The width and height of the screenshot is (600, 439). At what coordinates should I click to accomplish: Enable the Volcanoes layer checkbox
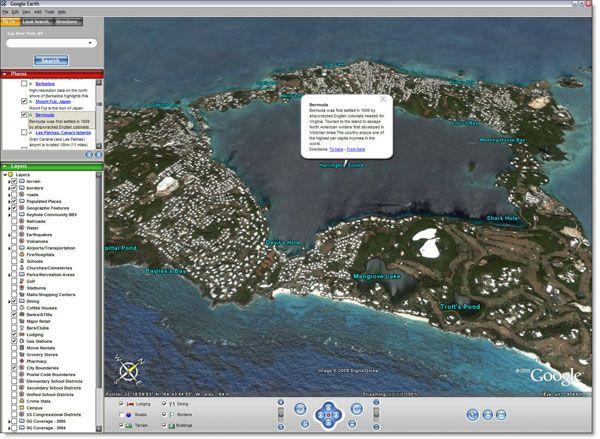point(14,241)
